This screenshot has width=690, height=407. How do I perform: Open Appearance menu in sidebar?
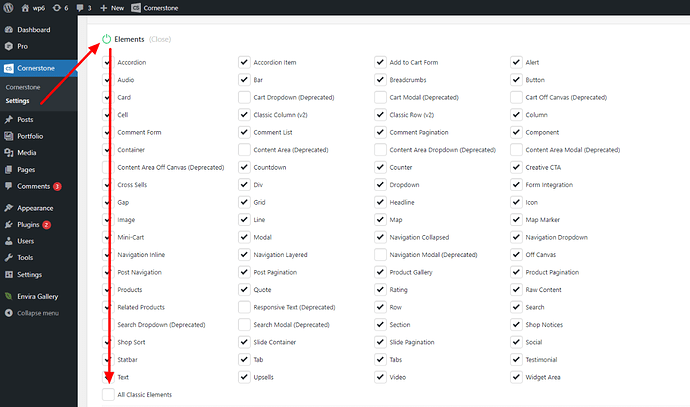(x=33, y=209)
